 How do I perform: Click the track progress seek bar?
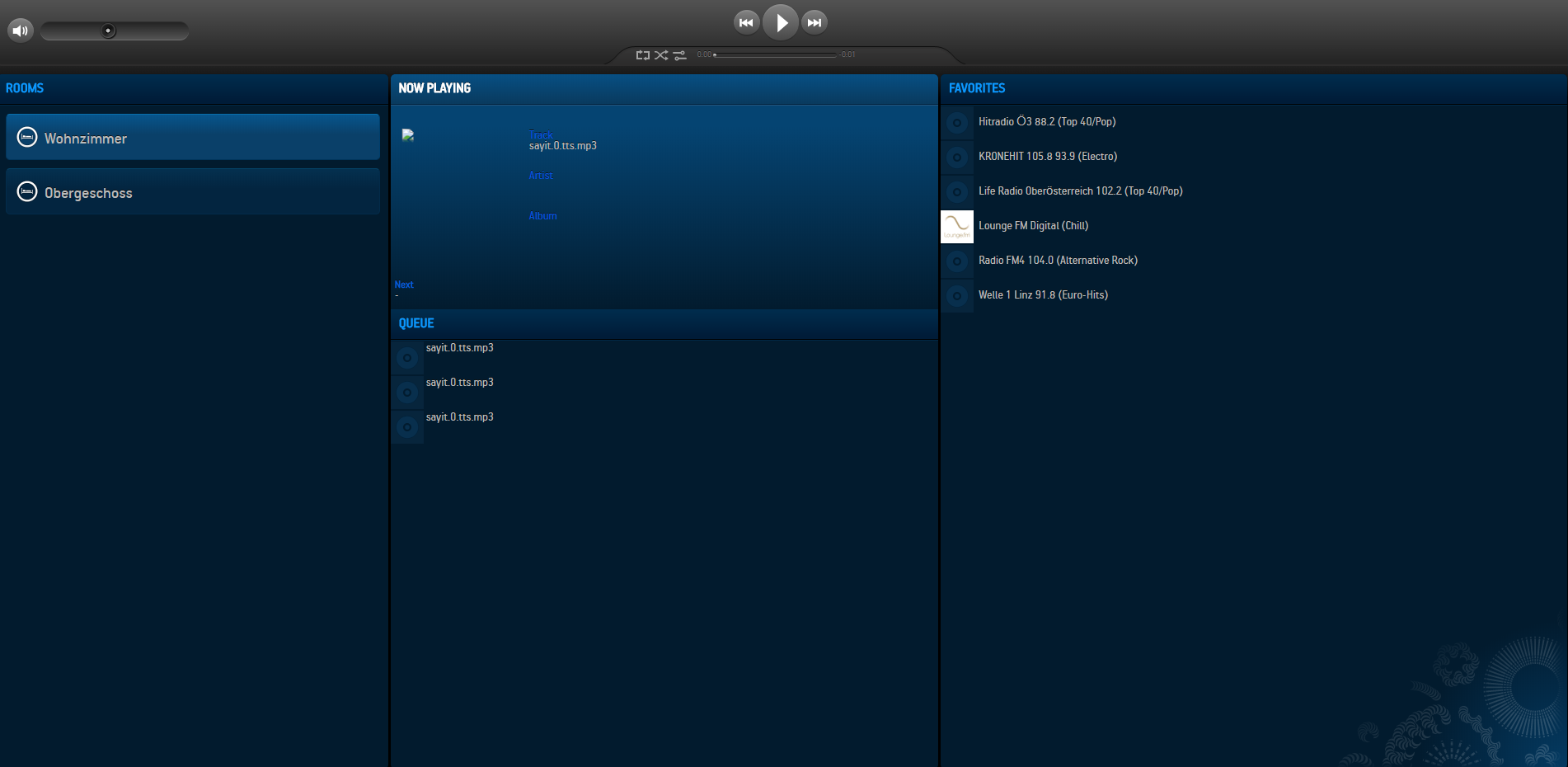tap(775, 55)
